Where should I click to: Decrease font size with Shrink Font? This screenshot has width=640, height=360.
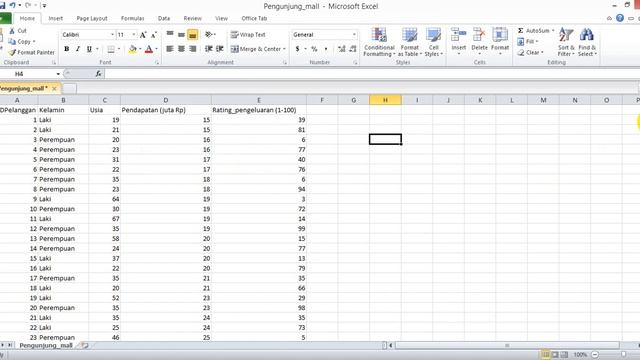[x=153, y=35]
